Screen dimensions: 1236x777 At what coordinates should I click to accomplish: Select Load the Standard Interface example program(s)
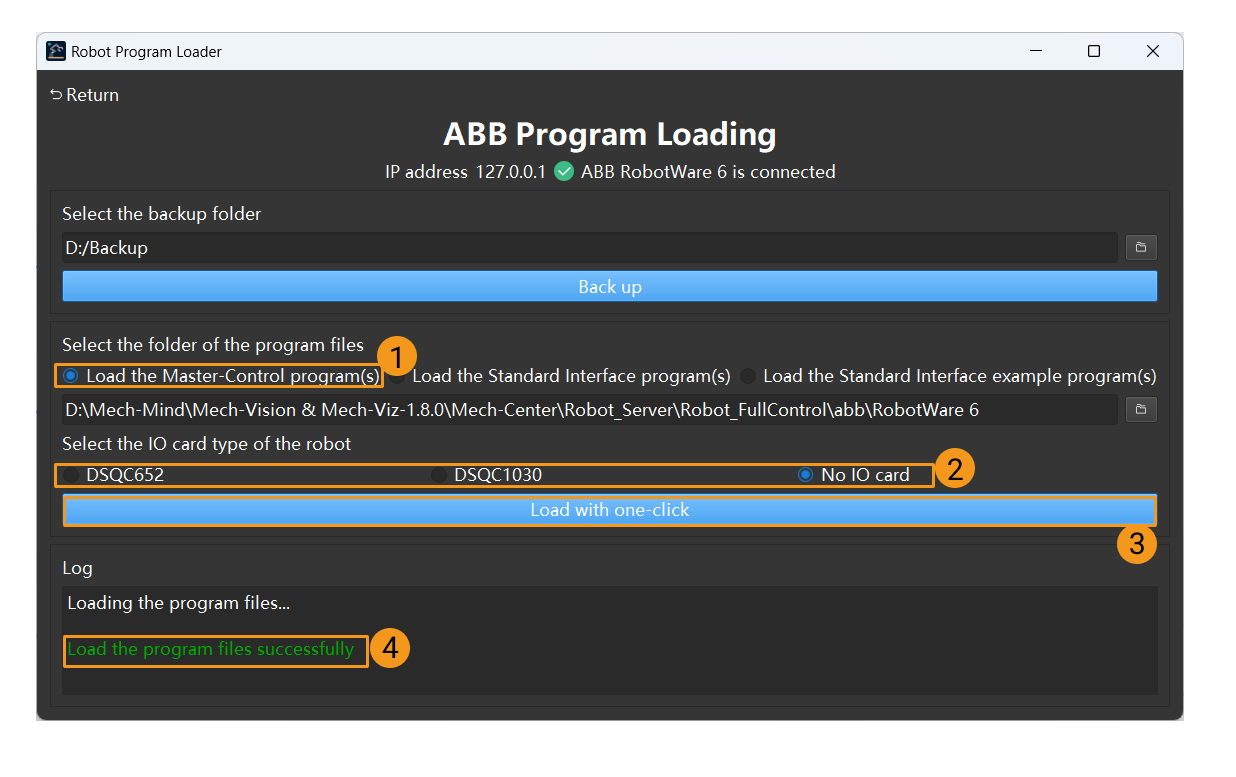coord(747,376)
